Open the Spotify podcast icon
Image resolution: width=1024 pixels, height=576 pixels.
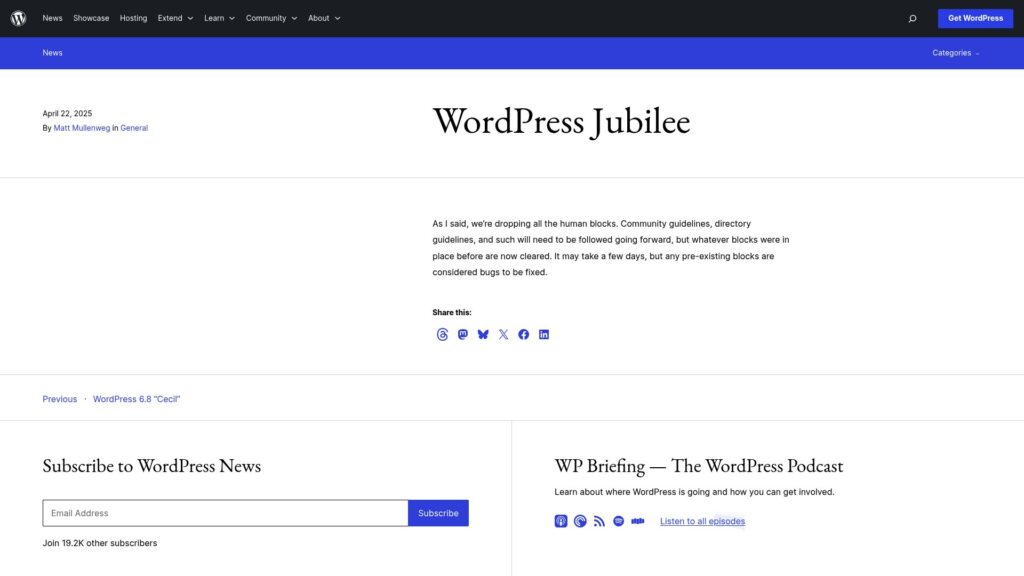618,521
